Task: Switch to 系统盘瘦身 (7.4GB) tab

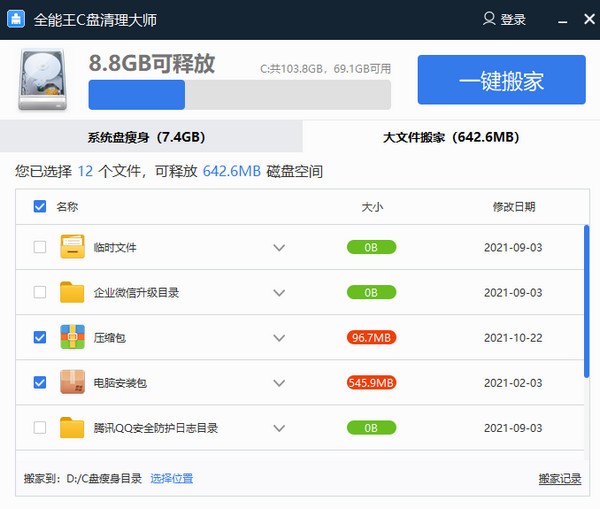Action: [151, 137]
